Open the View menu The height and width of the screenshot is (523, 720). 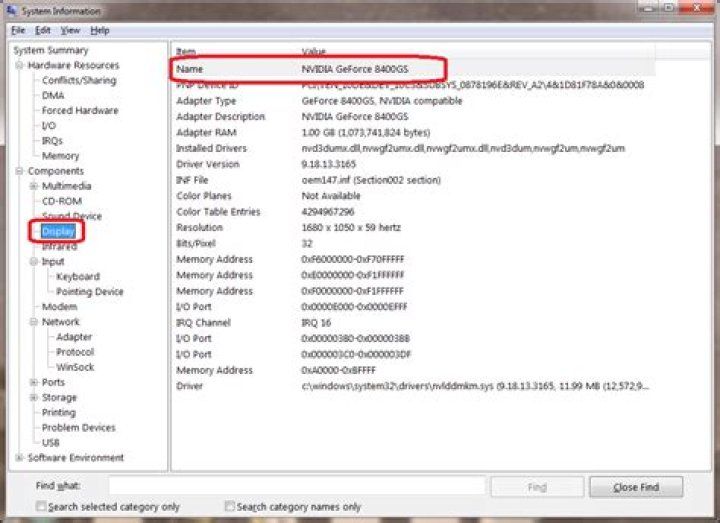[70, 31]
